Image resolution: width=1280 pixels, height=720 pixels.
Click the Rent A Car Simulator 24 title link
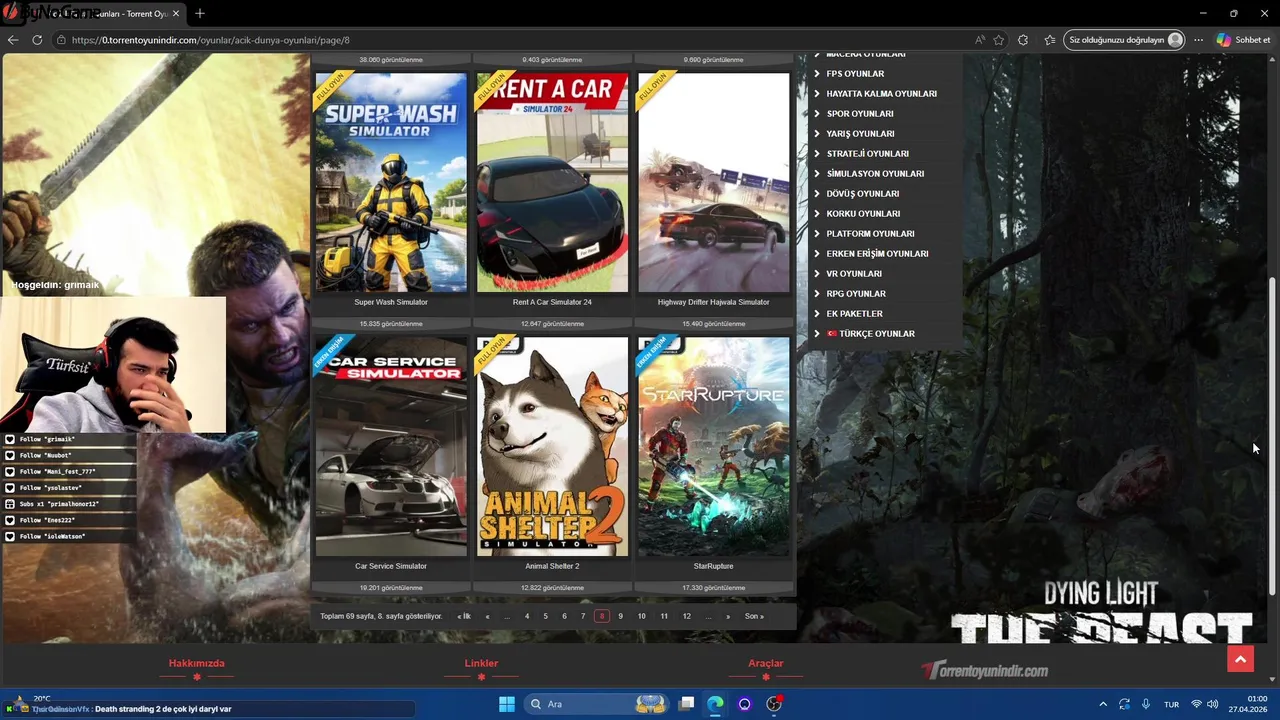(x=552, y=302)
